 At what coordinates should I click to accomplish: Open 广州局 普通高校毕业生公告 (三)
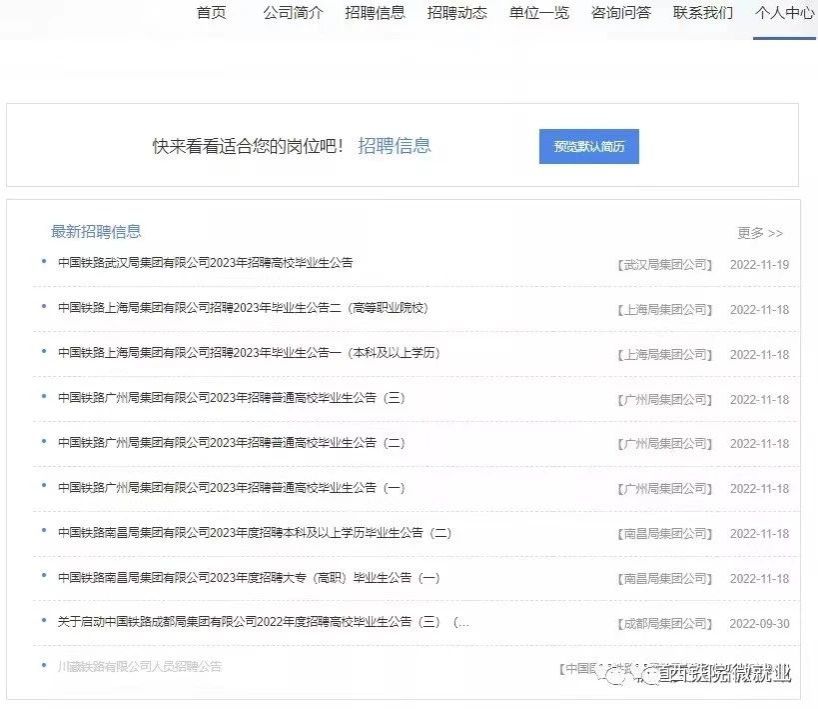pyautogui.click(x=232, y=398)
